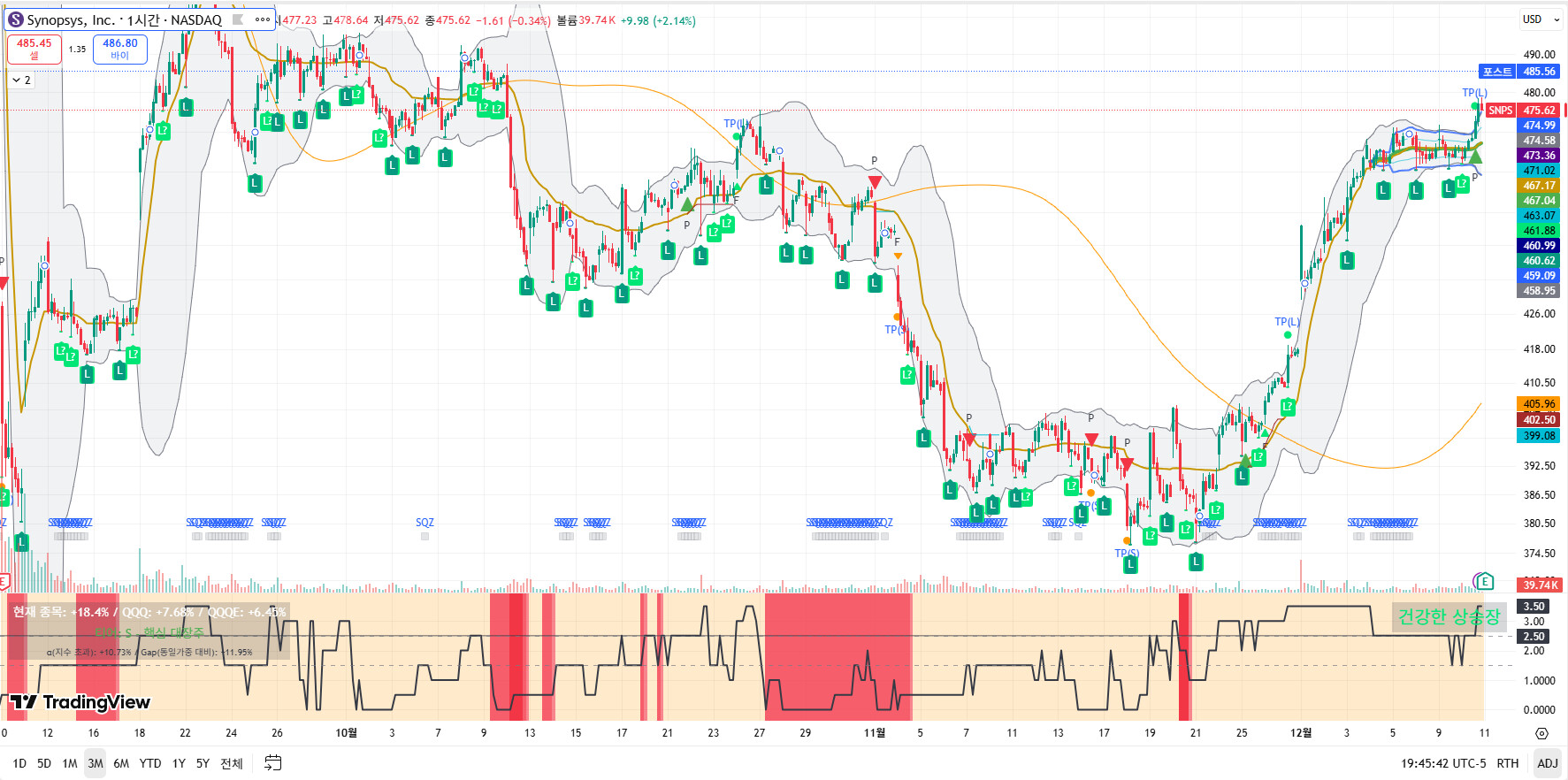1568x780 pixels.
Task: Click the red down-triangle marker near November 1
Action: 875,182
